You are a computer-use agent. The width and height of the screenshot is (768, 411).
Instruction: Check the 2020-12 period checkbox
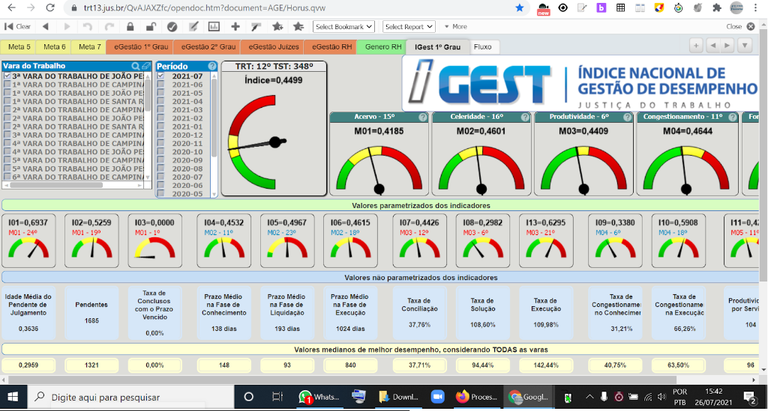click(161, 135)
